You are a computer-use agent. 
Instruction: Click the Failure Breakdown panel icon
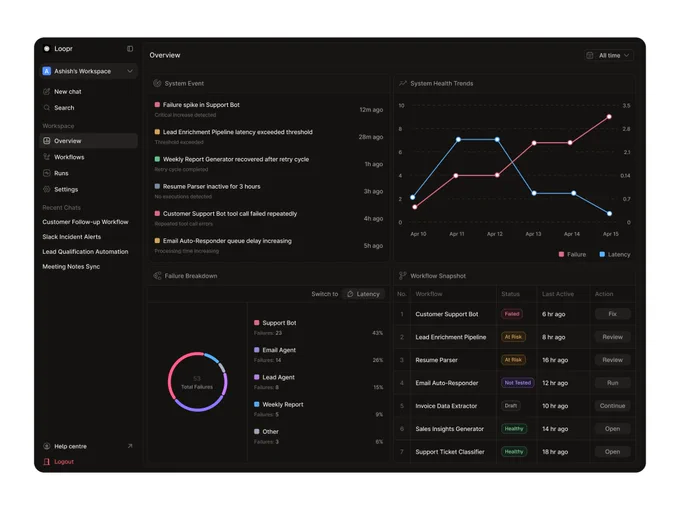[157, 276]
